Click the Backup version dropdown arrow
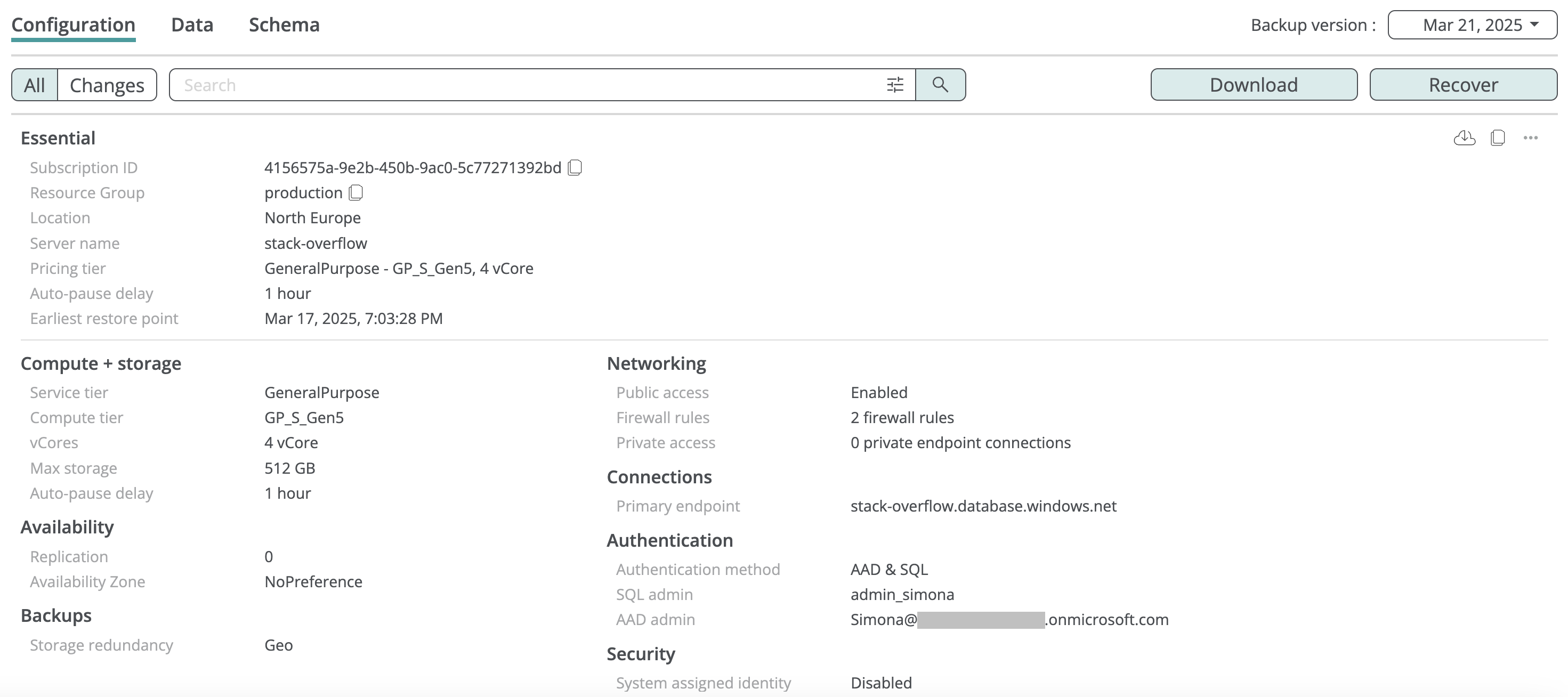 1535,25
